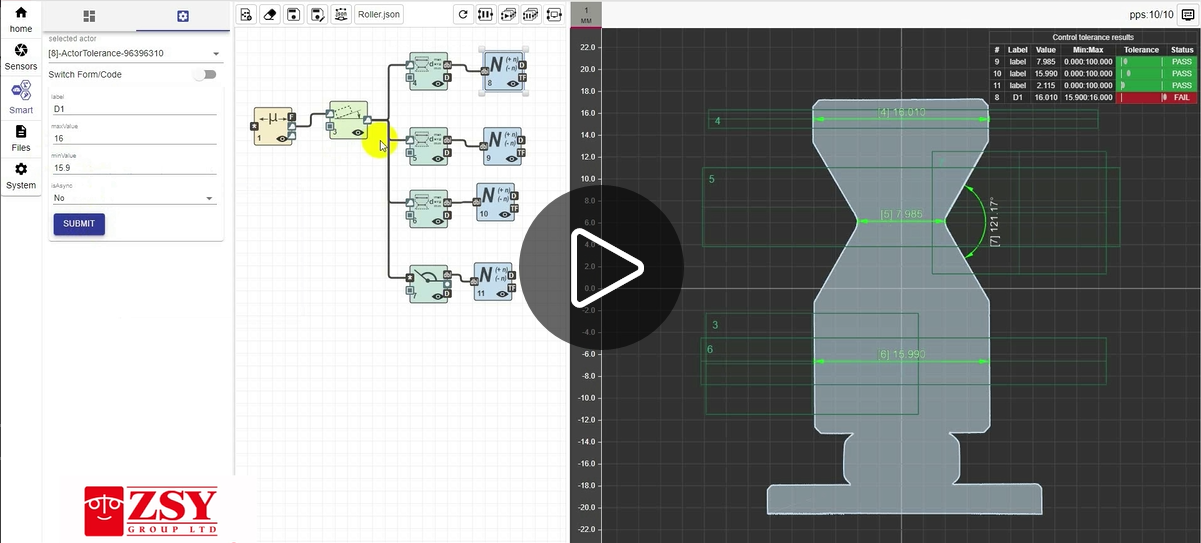This screenshot has height=543, width=1201.
Task: Click the eraser icon in the toolbar
Action: coord(269,15)
